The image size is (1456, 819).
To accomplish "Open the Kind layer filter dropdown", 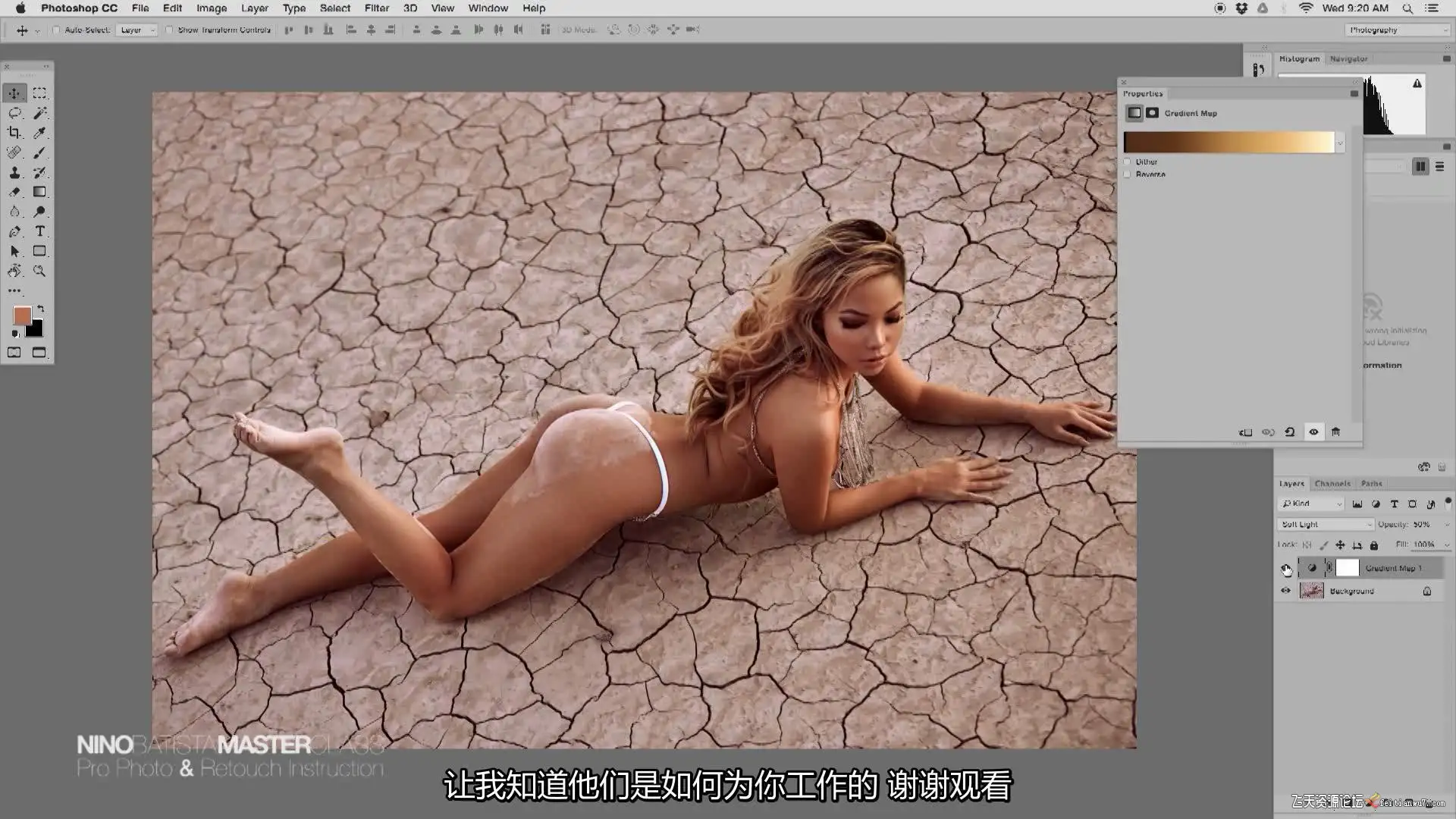I will (1311, 504).
